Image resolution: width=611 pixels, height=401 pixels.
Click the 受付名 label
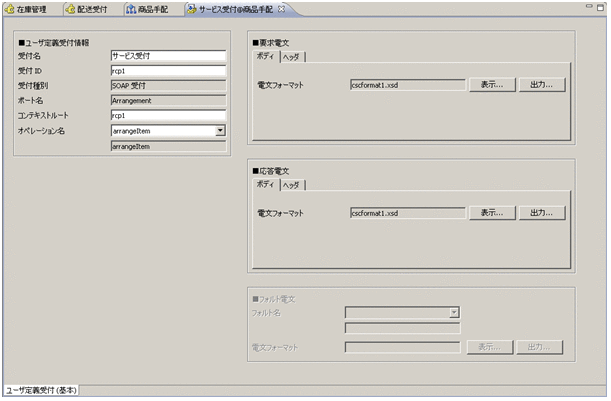[x=29, y=56]
